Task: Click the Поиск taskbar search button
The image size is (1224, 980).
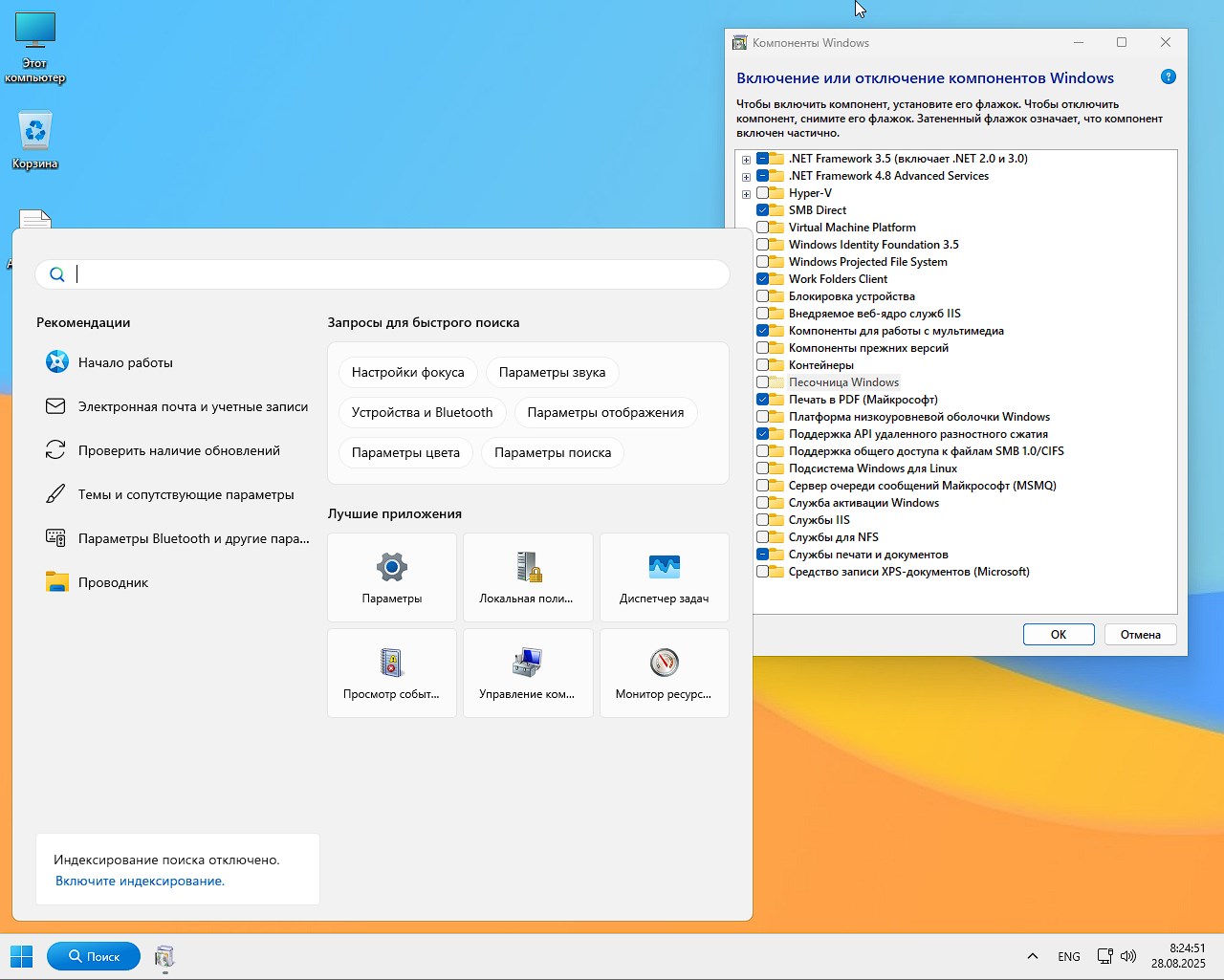Action: [x=94, y=956]
